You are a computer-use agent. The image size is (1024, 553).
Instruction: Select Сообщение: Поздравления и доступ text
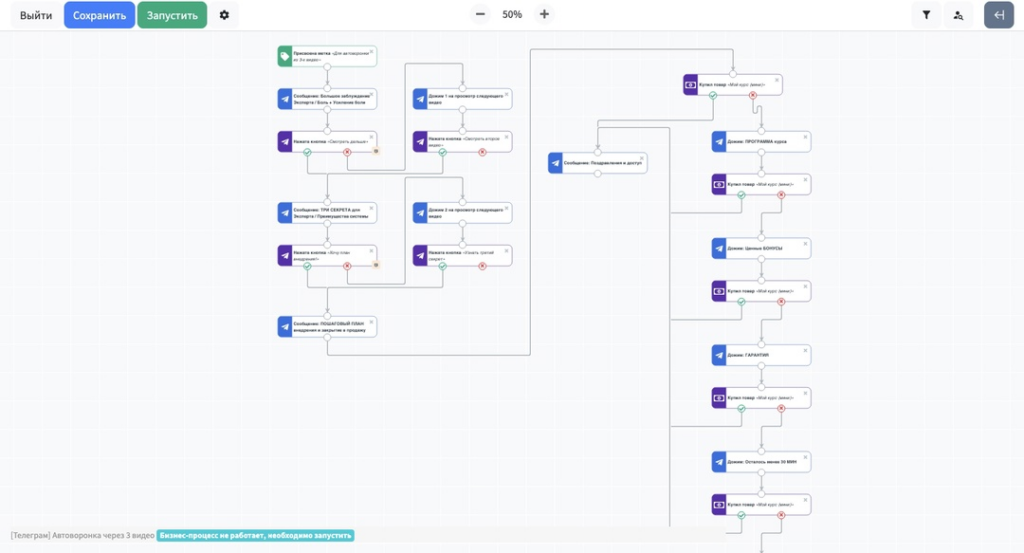[x=603, y=163]
